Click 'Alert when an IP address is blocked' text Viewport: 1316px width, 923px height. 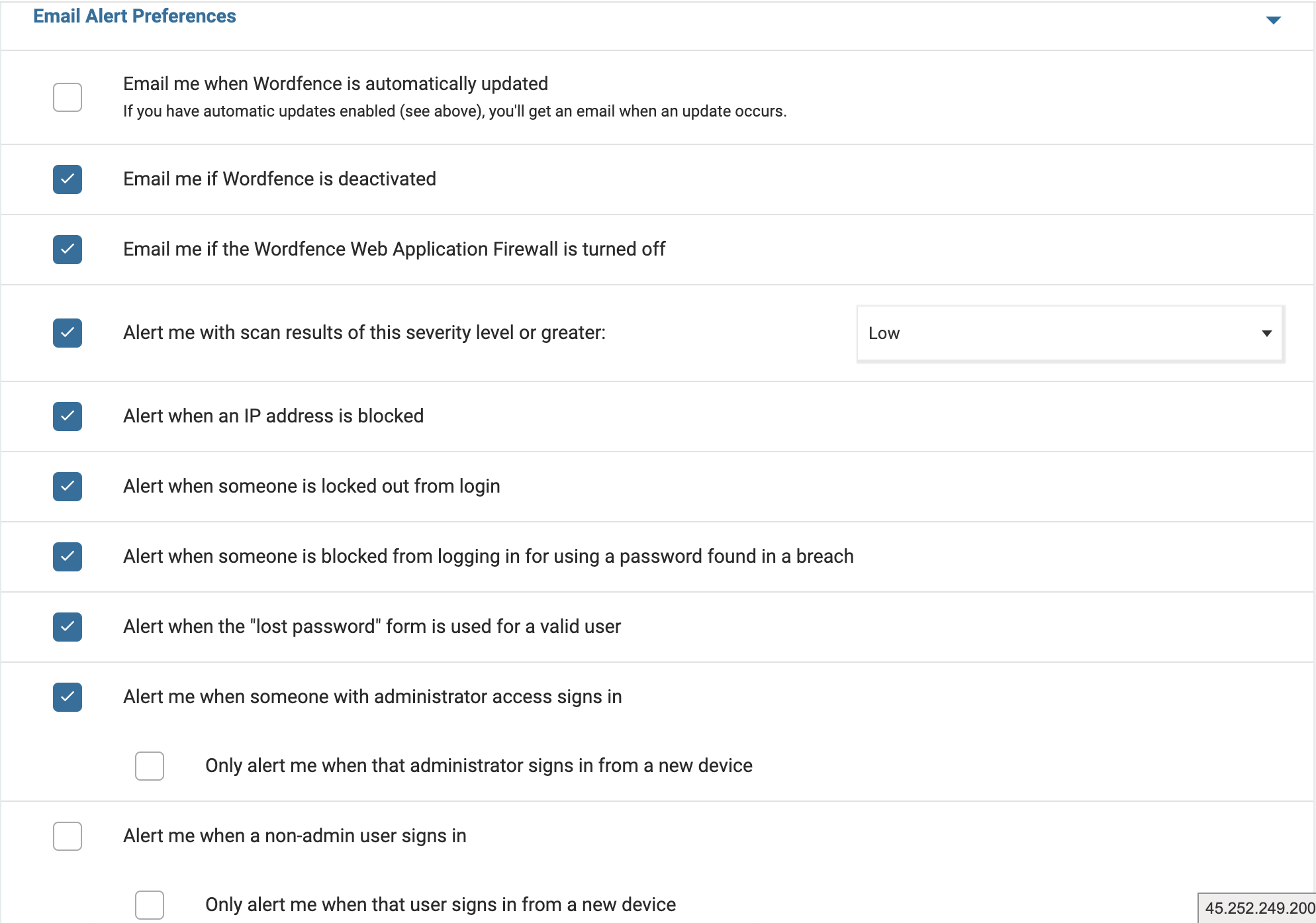tap(273, 416)
